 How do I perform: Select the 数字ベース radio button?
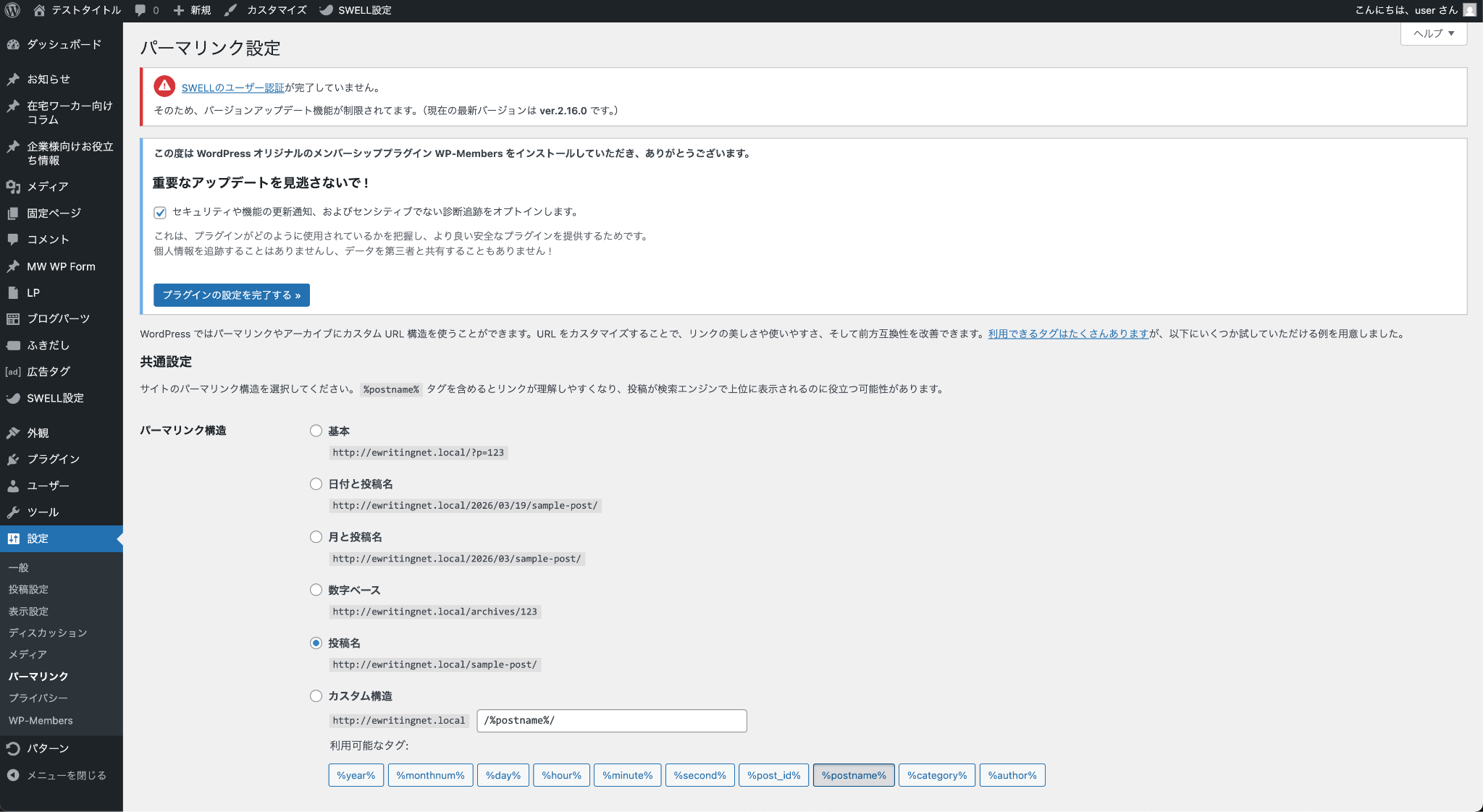click(x=316, y=590)
